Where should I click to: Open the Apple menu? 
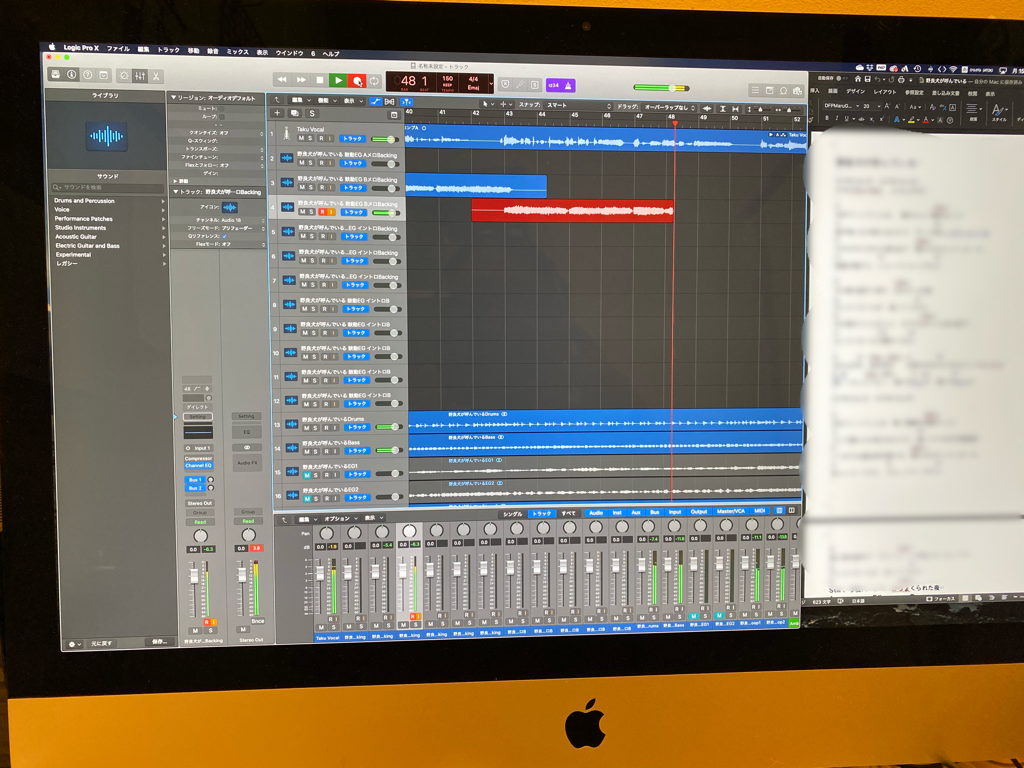tap(52, 47)
